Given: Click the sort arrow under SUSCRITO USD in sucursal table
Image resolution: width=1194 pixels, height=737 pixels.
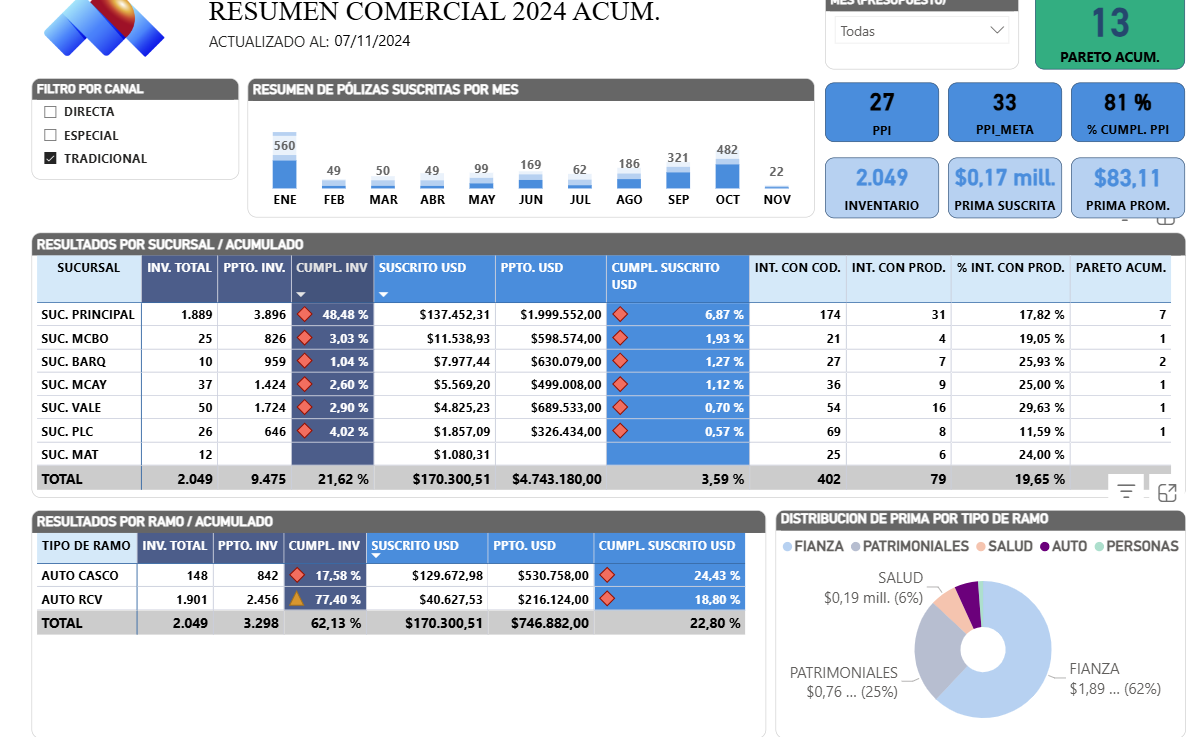Looking at the screenshot, I should click(384, 294).
